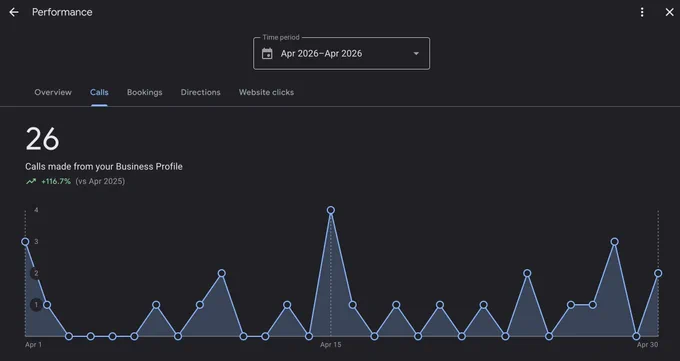Click the Apr 28 data point valued 3
680x361 pixels.
pyautogui.click(x=614, y=242)
